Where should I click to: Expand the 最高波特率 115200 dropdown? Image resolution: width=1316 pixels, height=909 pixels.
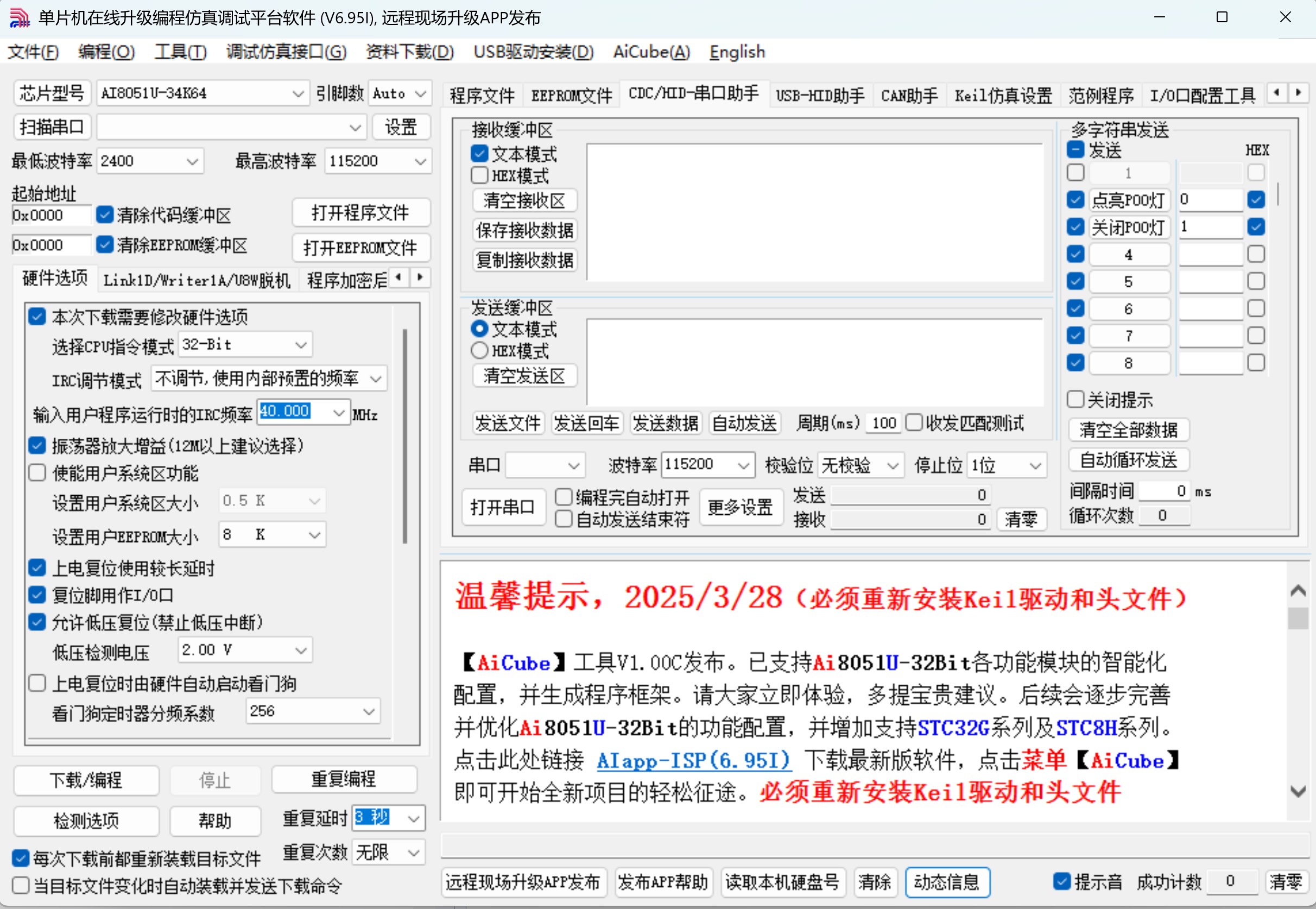coord(420,161)
